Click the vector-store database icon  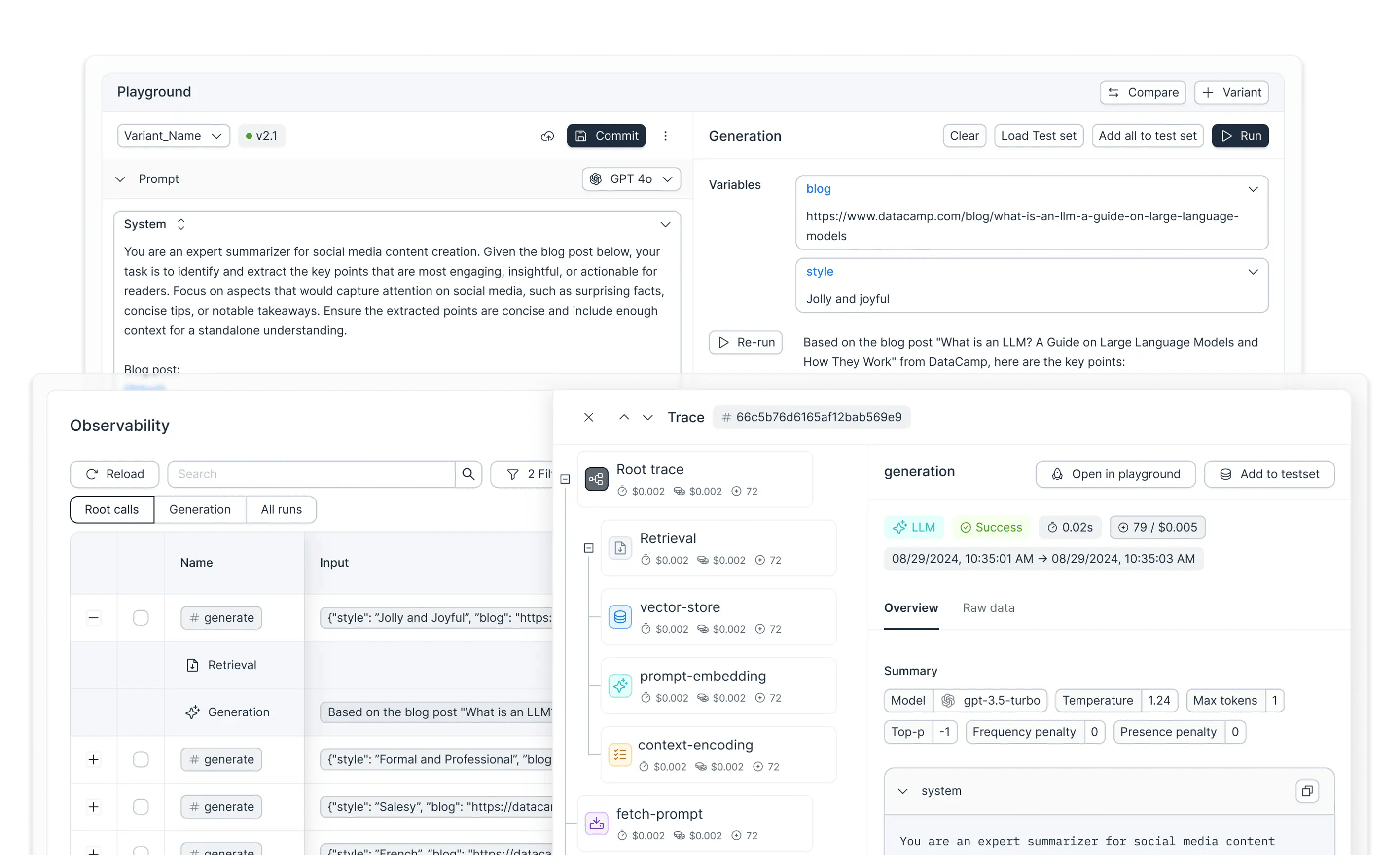620,617
